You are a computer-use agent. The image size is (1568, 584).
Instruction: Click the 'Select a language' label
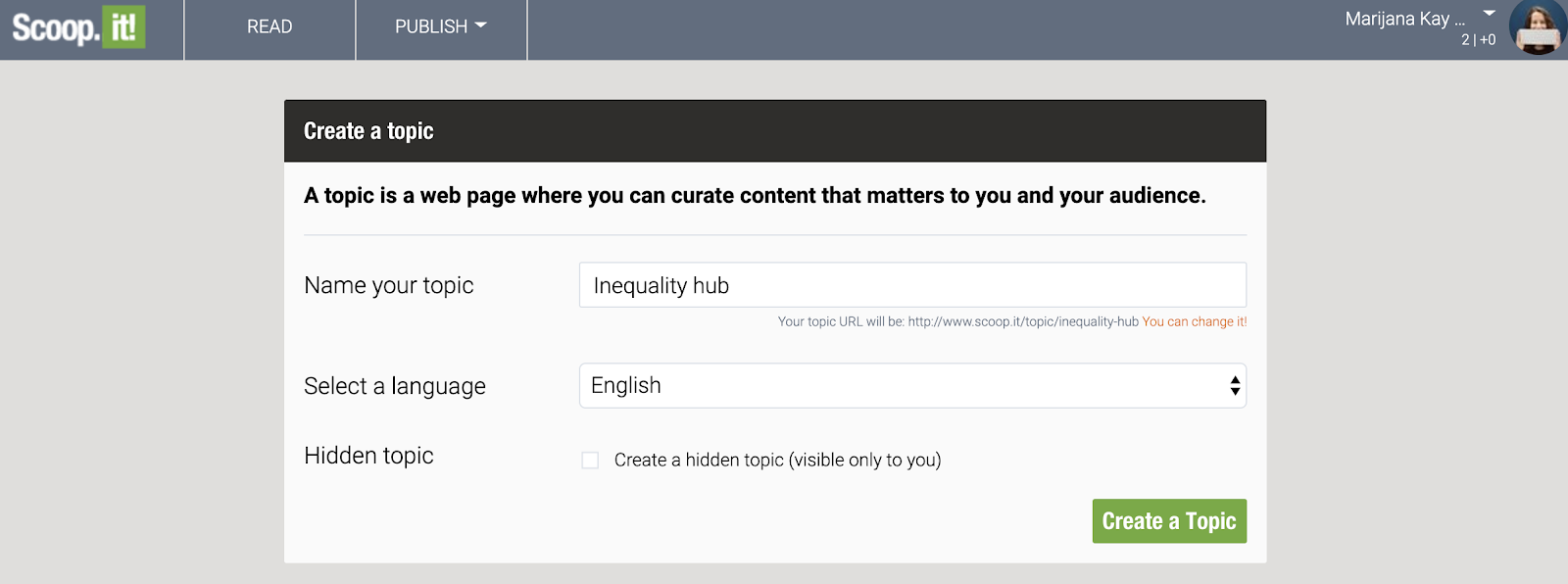pos(395,386)
